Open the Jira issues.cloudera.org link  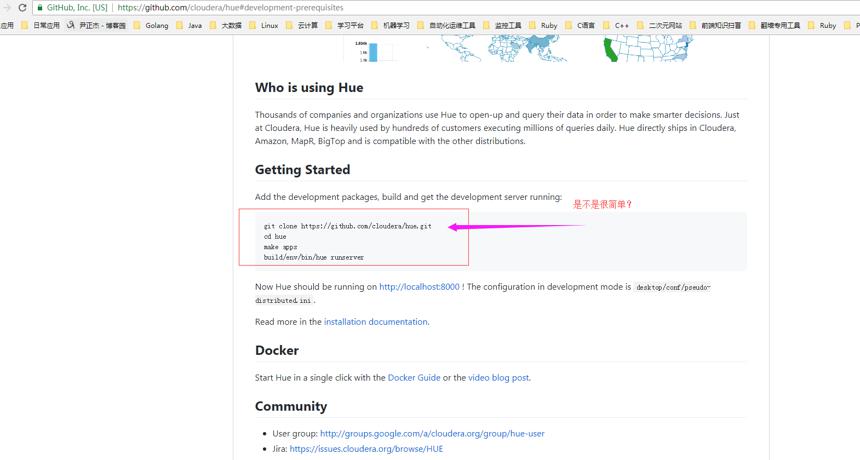click(366, 449)
